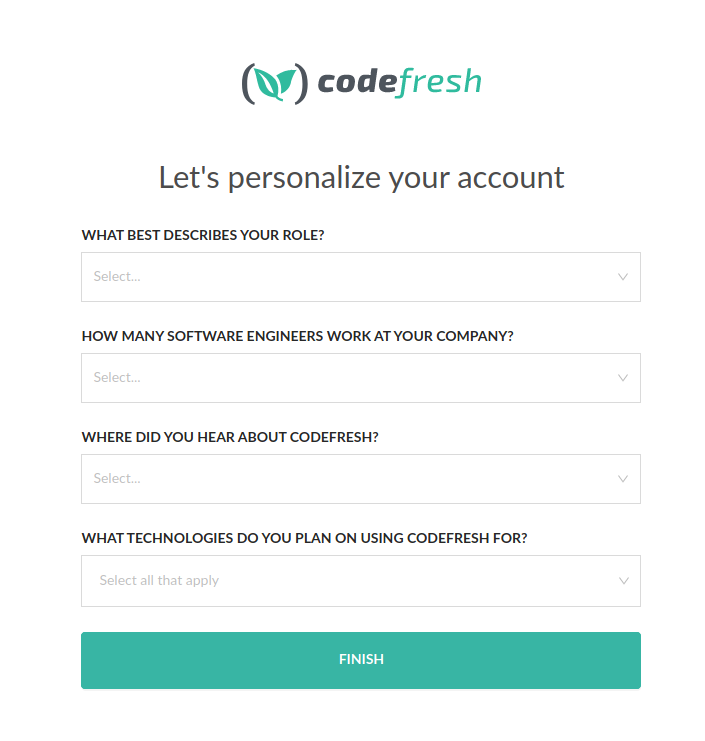Open the 'What best describes your role' dropdown
This screenshot has height=741, width=705.
point(361,277)
